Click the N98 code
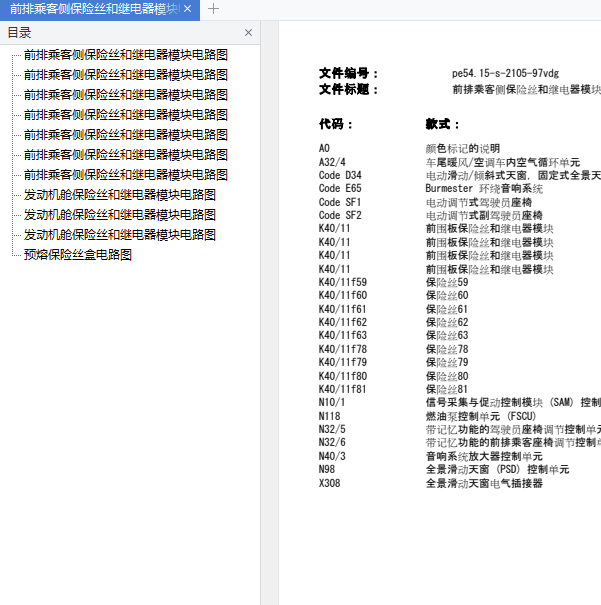The height and width of the screenshot is (605, 601). [x=327, y=470]
